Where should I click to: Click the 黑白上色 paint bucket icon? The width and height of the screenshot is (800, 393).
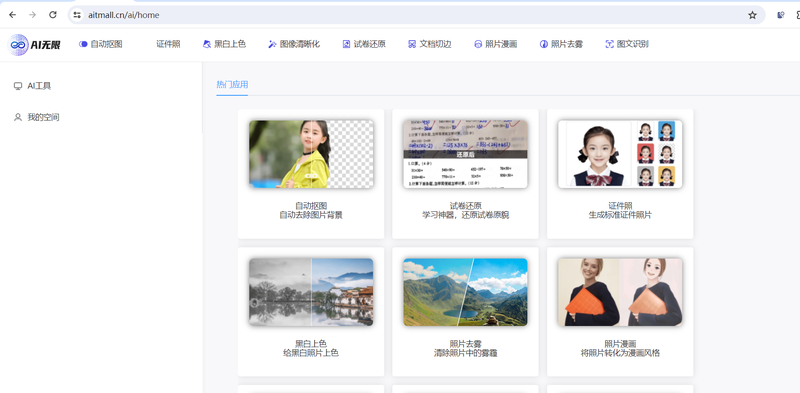[207, 44]
